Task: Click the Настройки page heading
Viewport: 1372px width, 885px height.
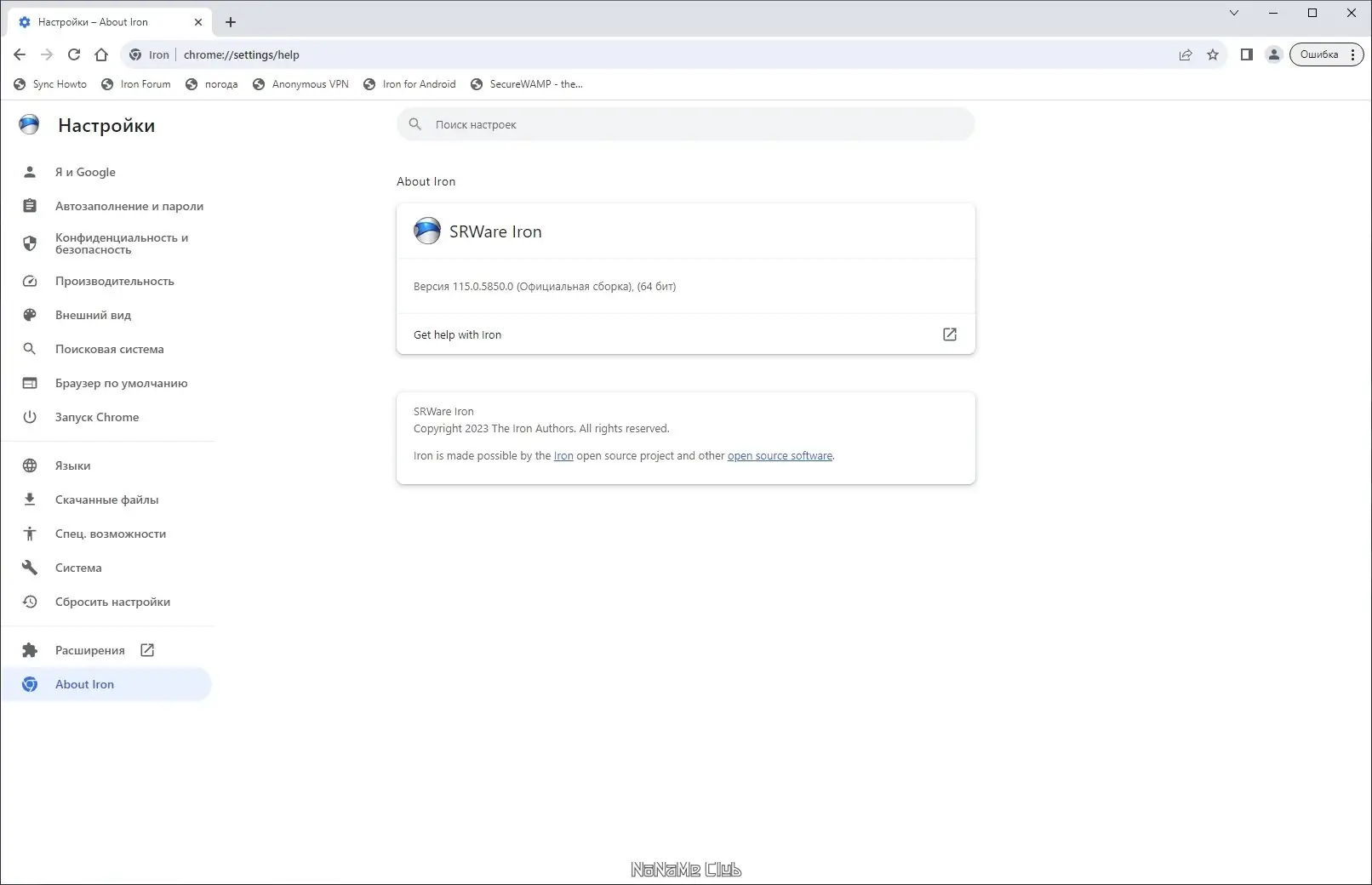Action: click(x=106, y=126)
